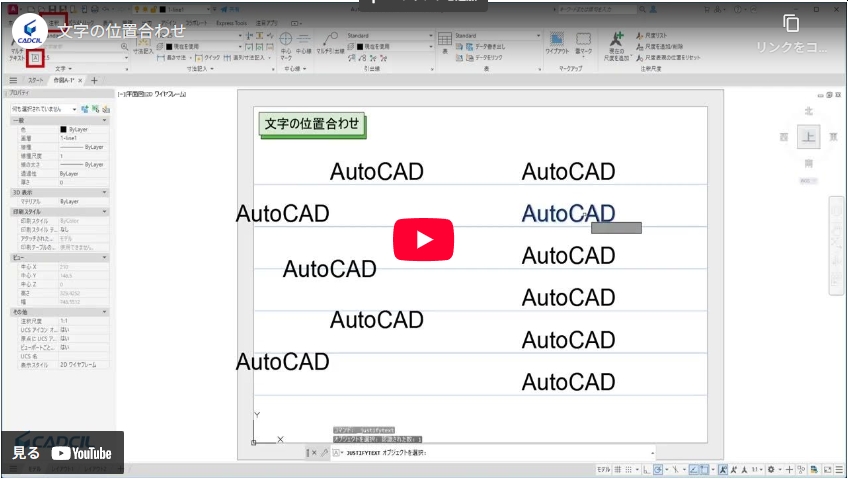Image resolution: width=848 pixels, height=479 pixels.
Task: Play the YouTube video
Action: click(x=423, y=240)
